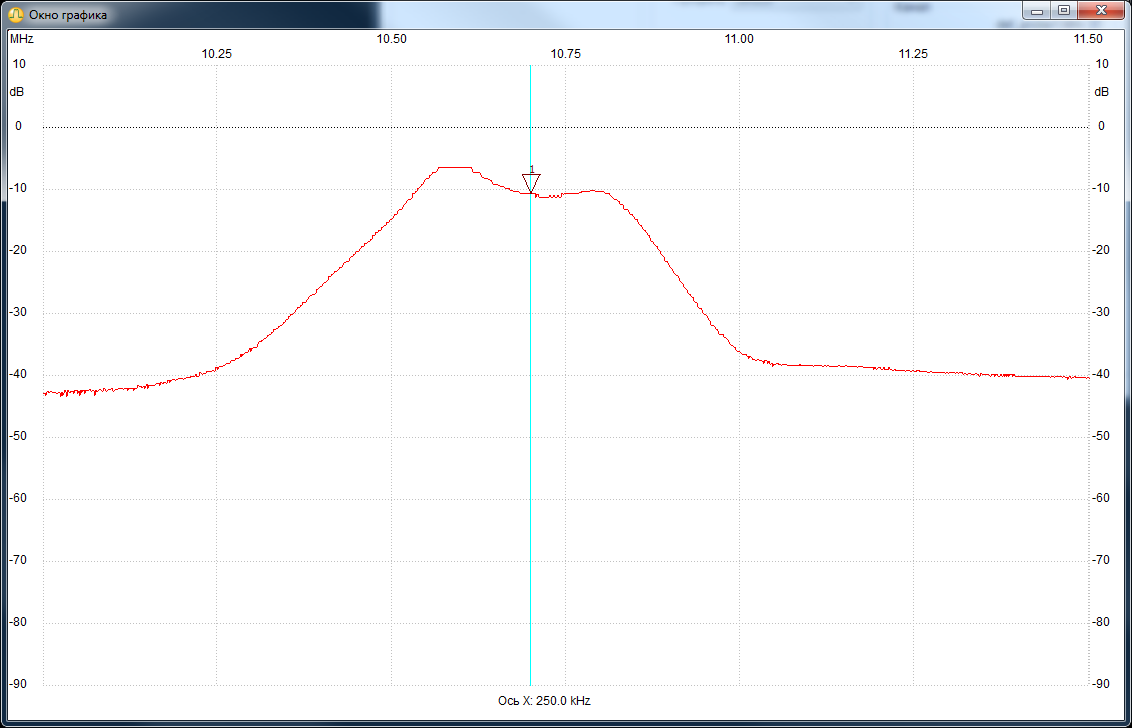Click the -40 label on left axis
1132x728 pixels.
[x=19, y=374]
